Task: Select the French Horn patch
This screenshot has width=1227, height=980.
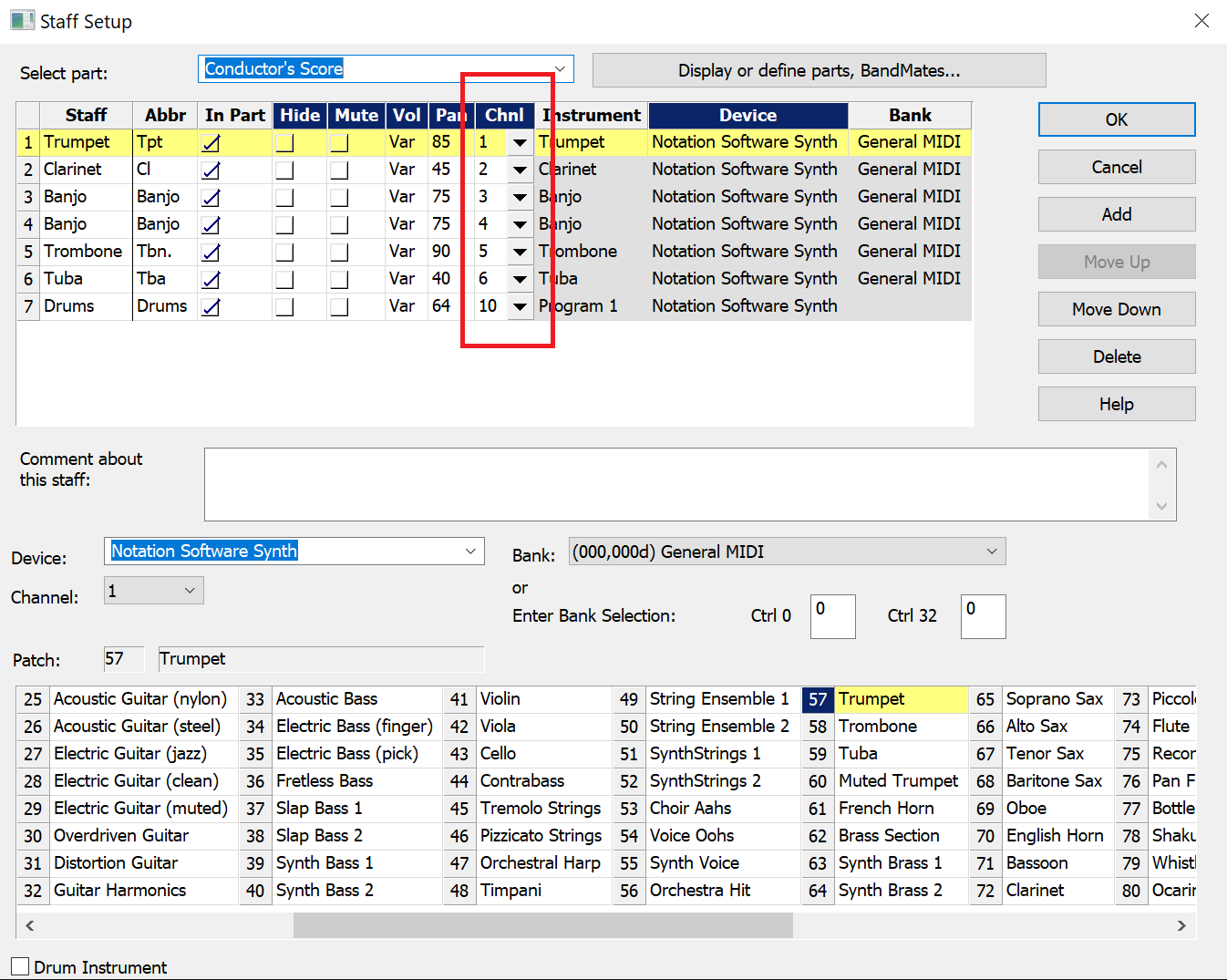Action: [885, 808]
